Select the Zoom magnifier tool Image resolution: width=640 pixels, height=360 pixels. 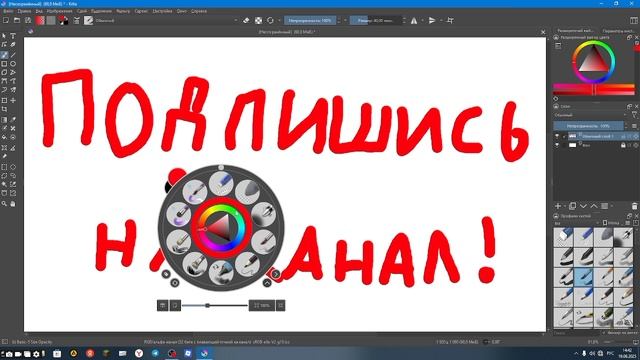[4, 203]
